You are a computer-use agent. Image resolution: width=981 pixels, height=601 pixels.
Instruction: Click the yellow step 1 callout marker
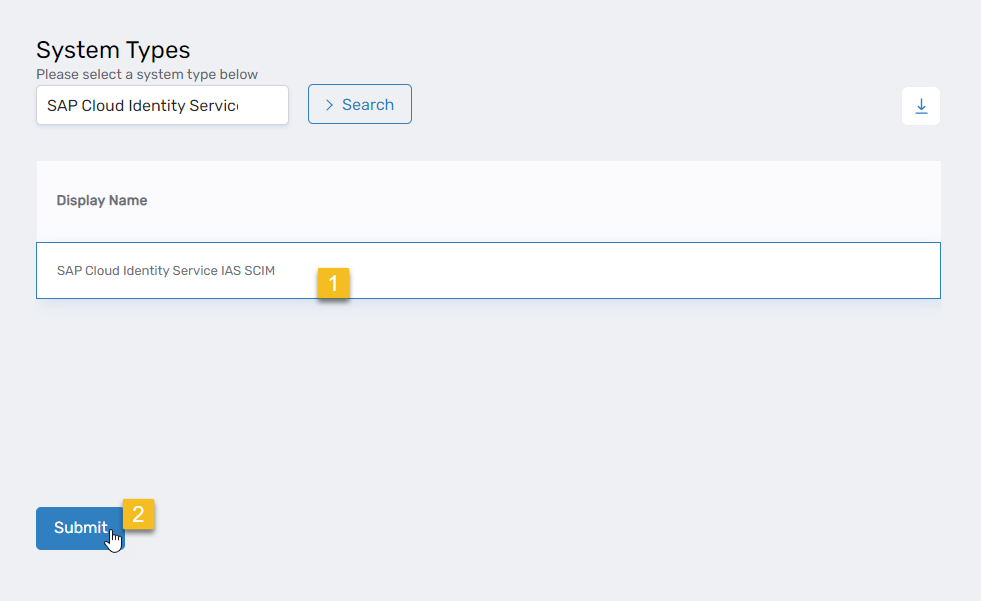click(333, 283)
